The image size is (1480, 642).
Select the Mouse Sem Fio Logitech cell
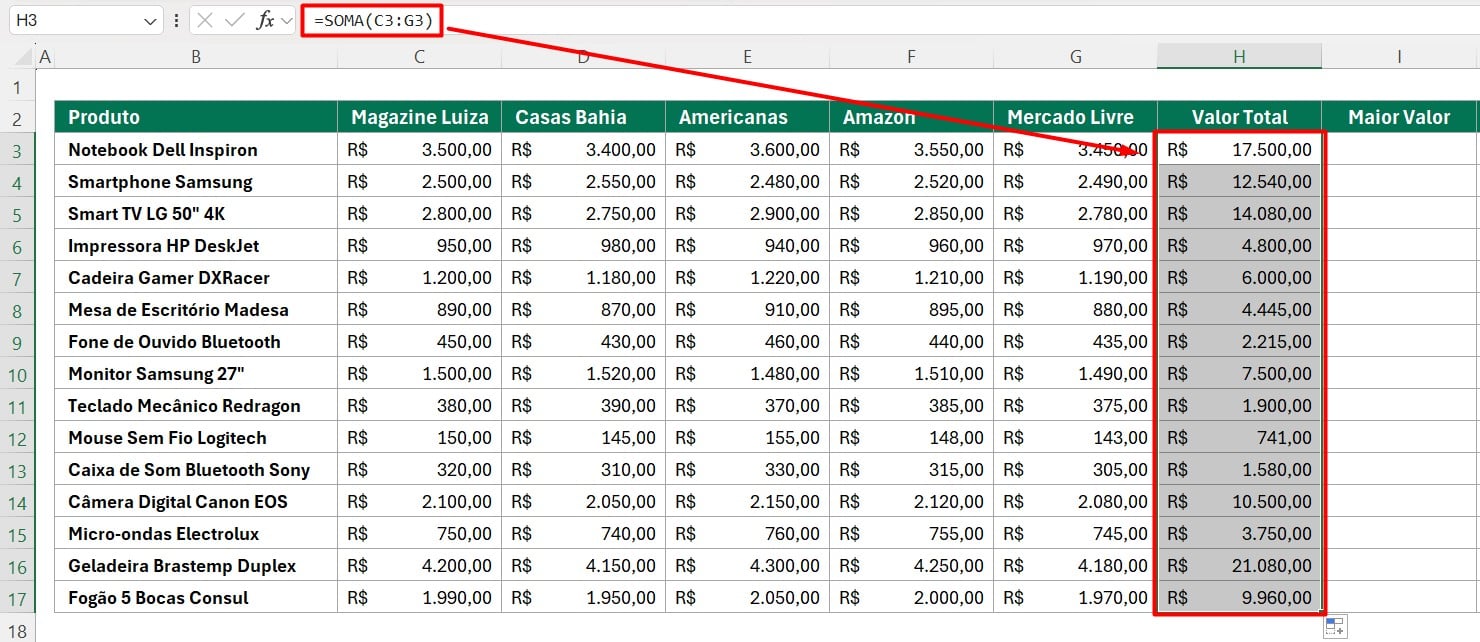[x=196, y=437]
